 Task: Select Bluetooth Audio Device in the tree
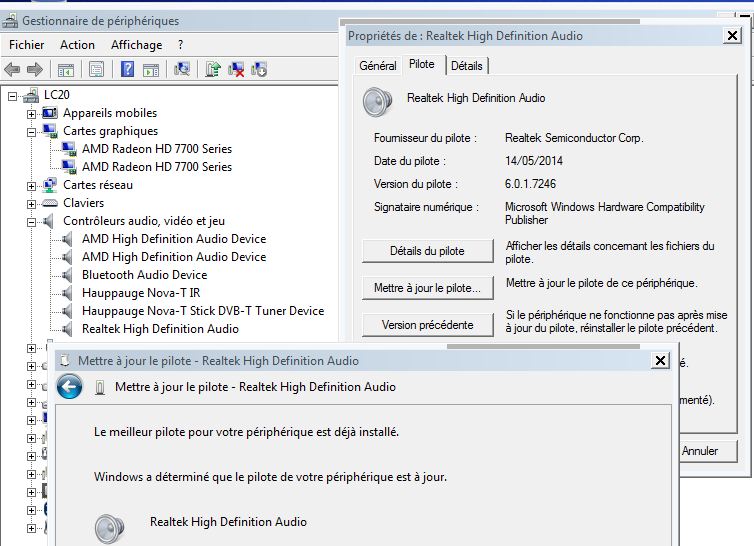pyautogui.click(x=144, y=275)
